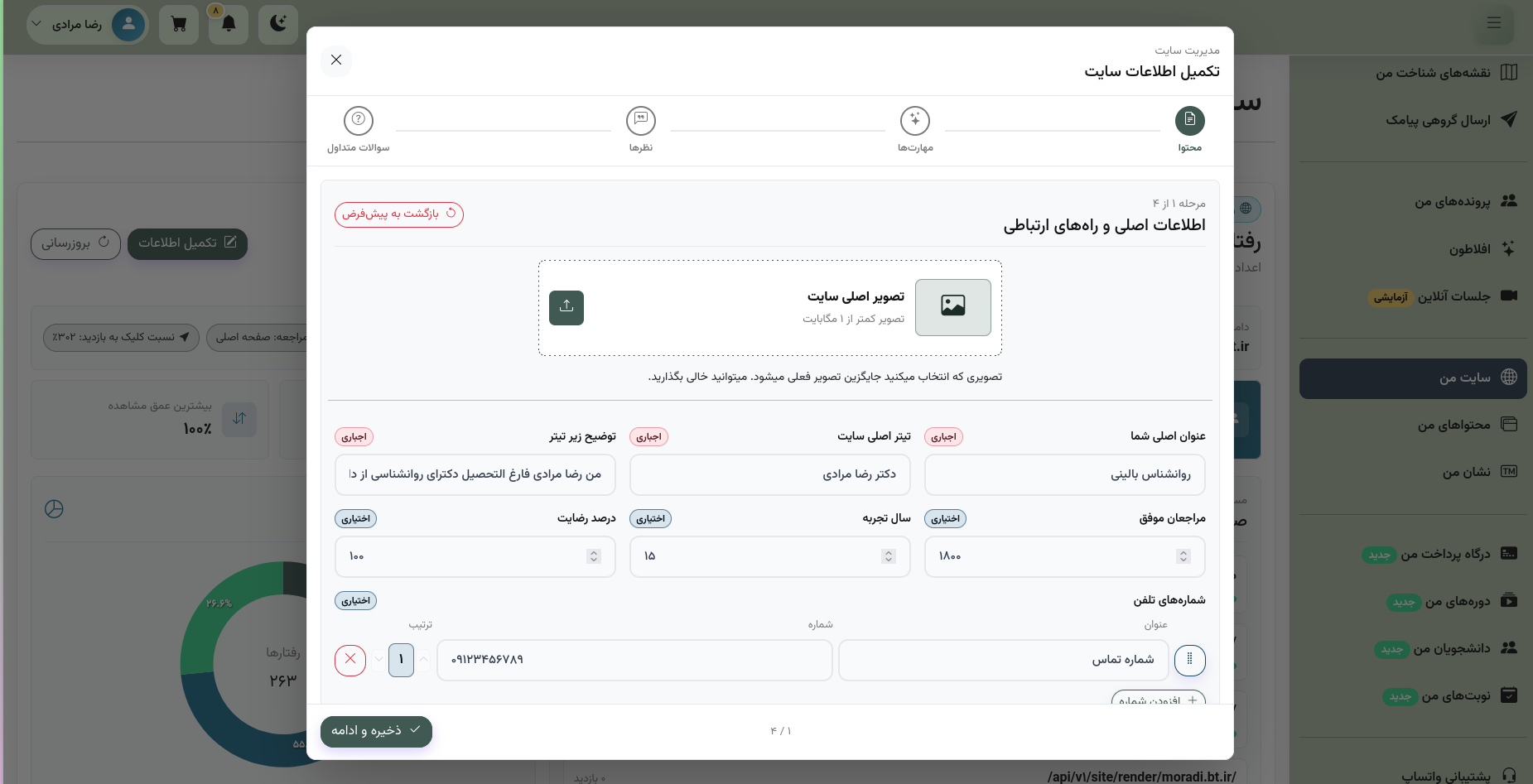Increase the phone order value
Viewport: 1533px width, 784px height.
point(424,660)
